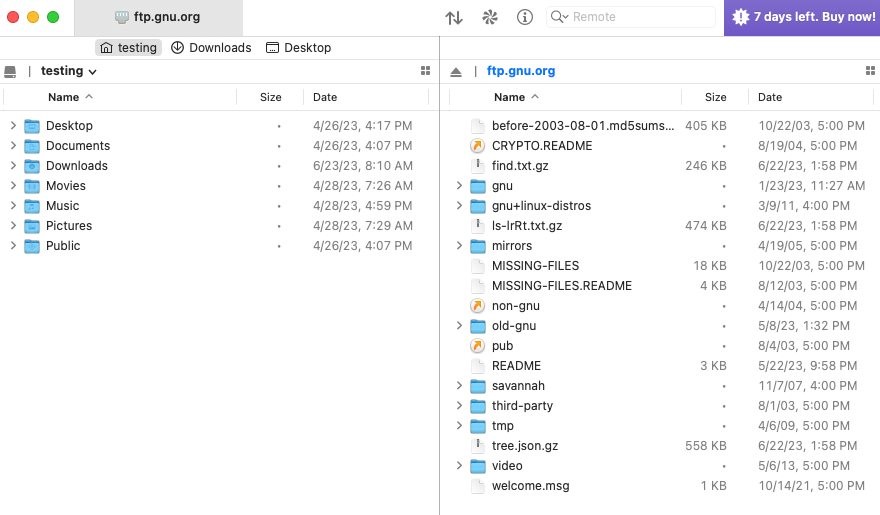Expand the video folder
The image size is (880, 515).
pyautogui.click(x=459, y=466)
